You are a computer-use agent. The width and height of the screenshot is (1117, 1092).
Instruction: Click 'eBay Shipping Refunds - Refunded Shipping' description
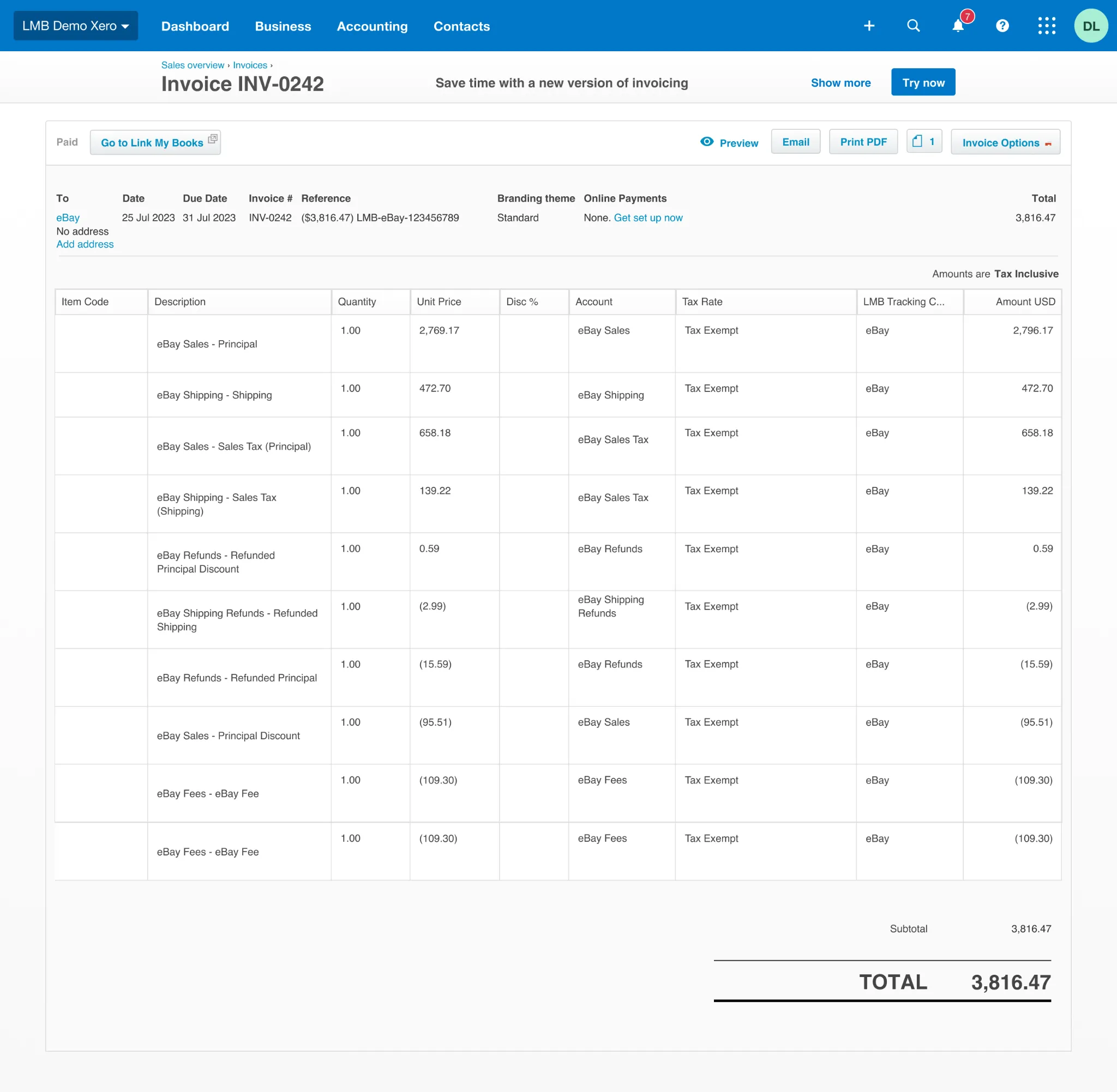[237, 620]
